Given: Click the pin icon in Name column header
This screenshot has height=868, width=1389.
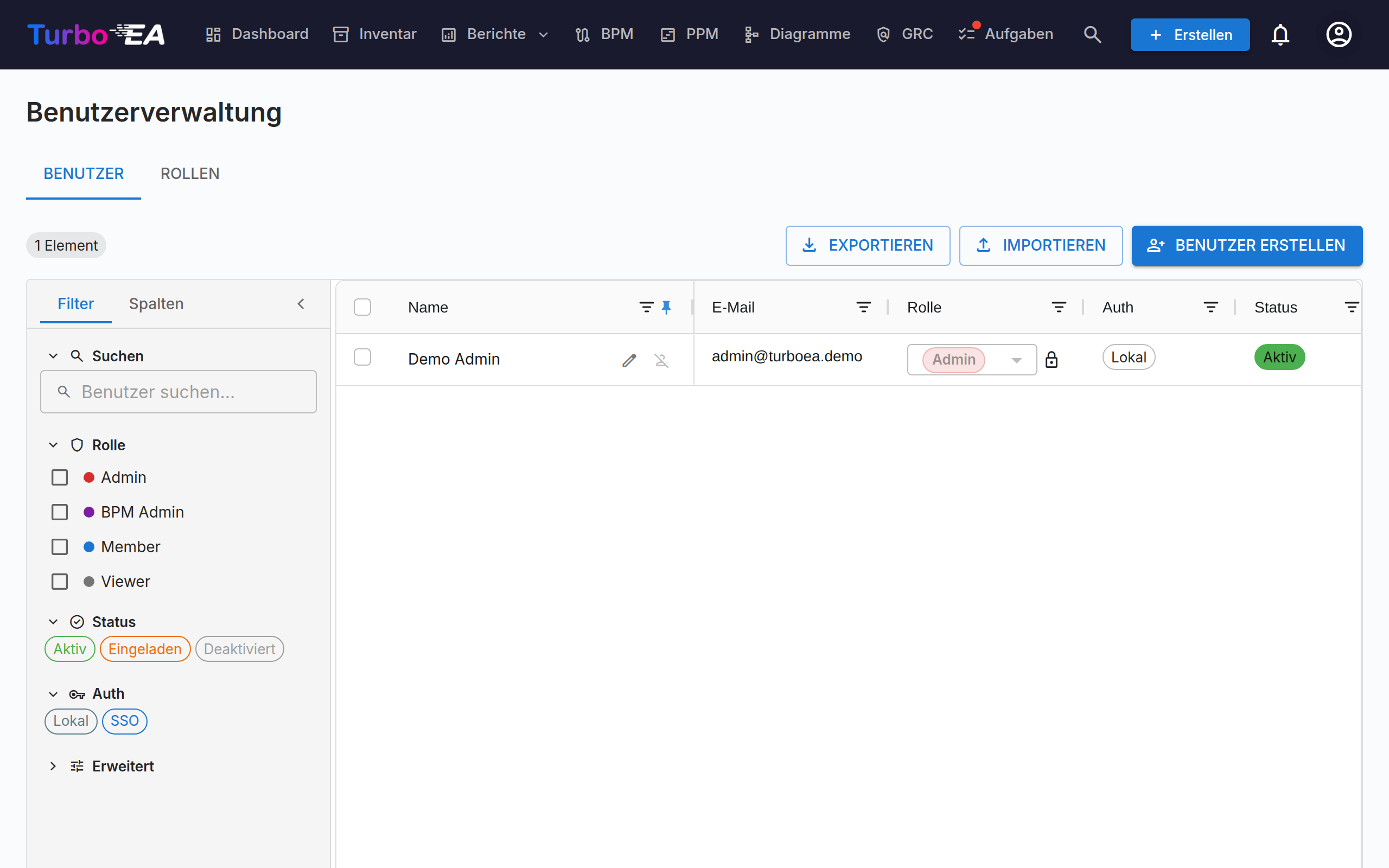Looking at the screenshot, I should (666, 308).
